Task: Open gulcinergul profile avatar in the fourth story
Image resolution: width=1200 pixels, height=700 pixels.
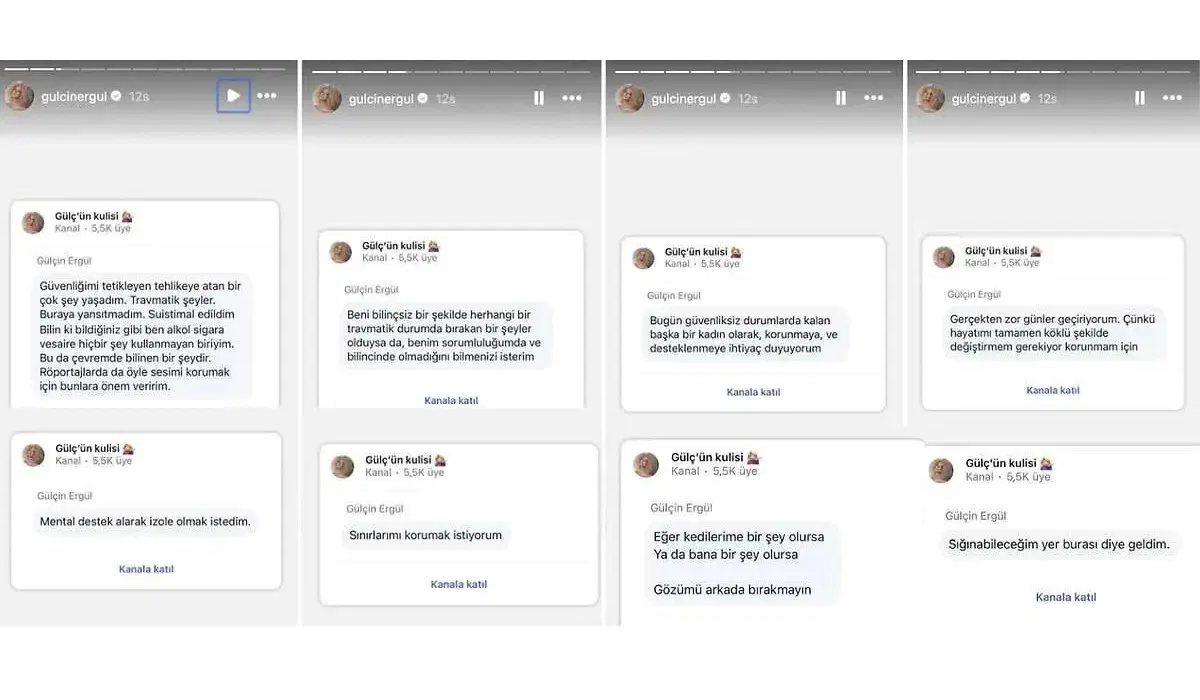Action: click(x=930, y=98)
